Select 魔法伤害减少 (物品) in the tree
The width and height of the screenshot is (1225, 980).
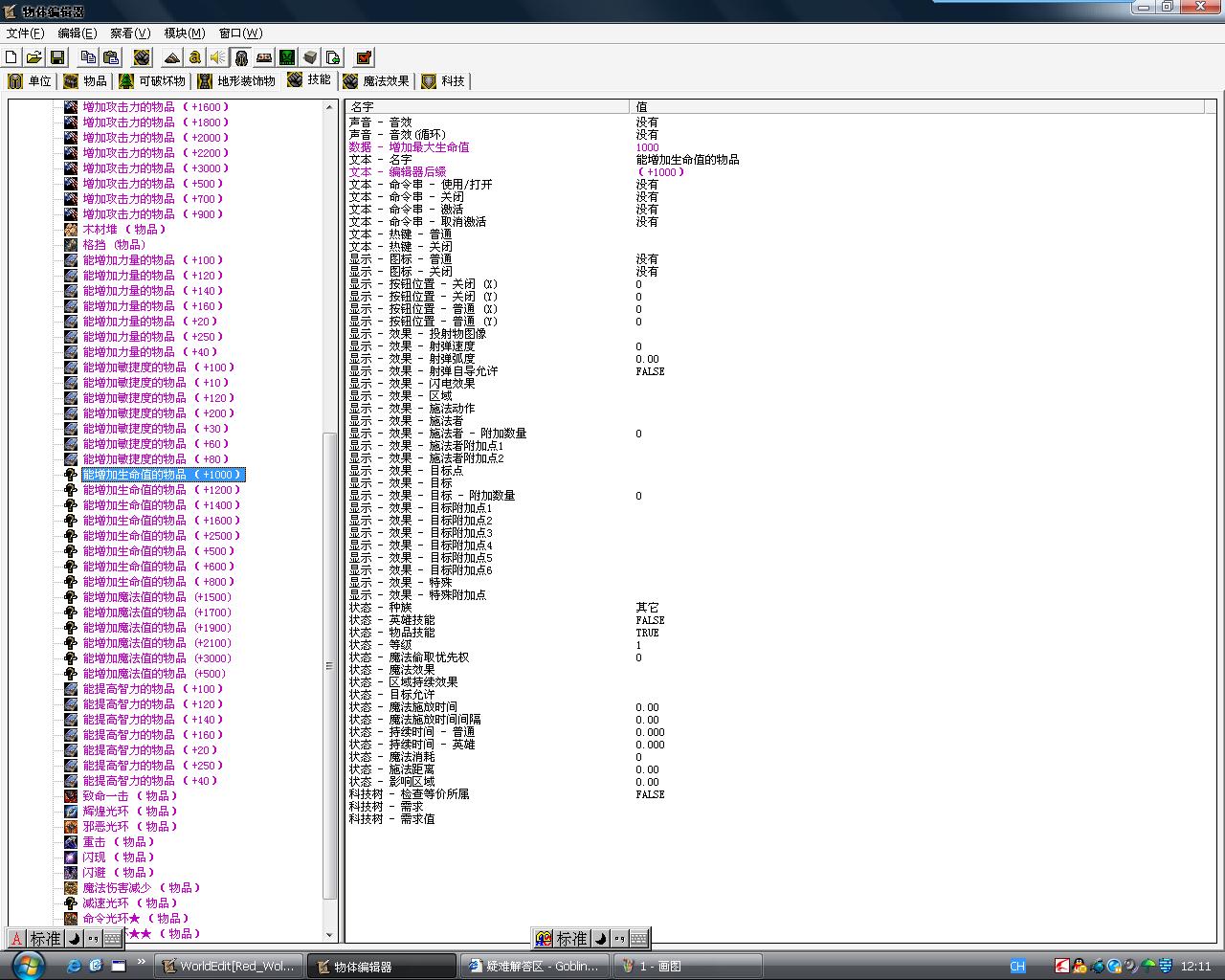tap(142, 888)
